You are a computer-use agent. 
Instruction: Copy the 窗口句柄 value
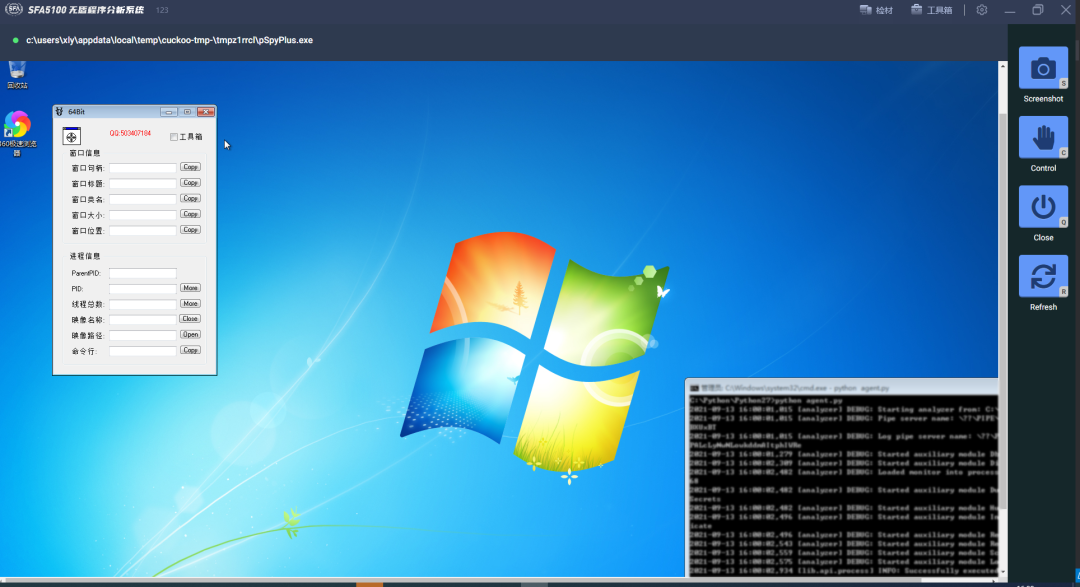[191, 167]
